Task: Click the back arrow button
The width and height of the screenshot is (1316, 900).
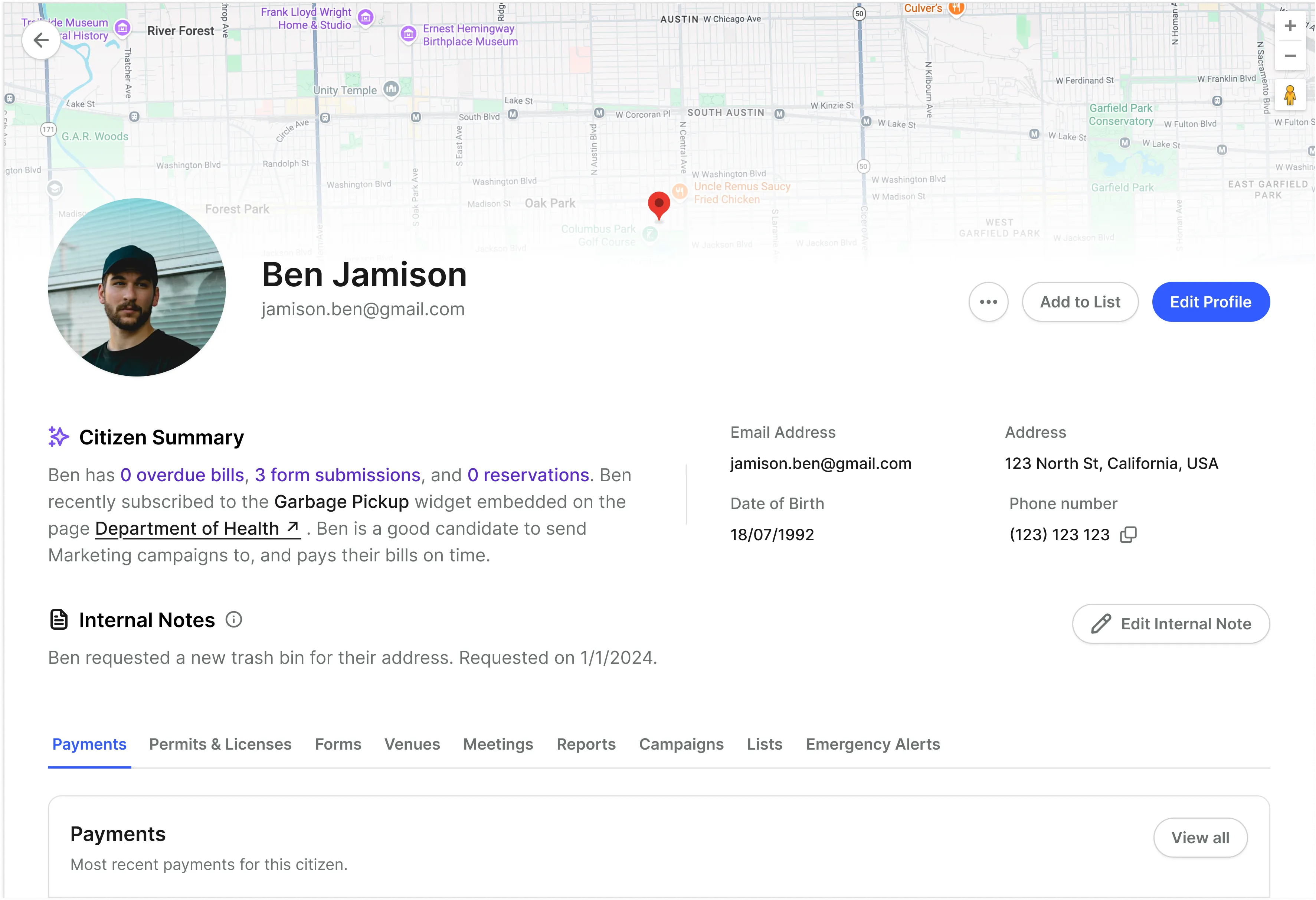Action: 41,40
